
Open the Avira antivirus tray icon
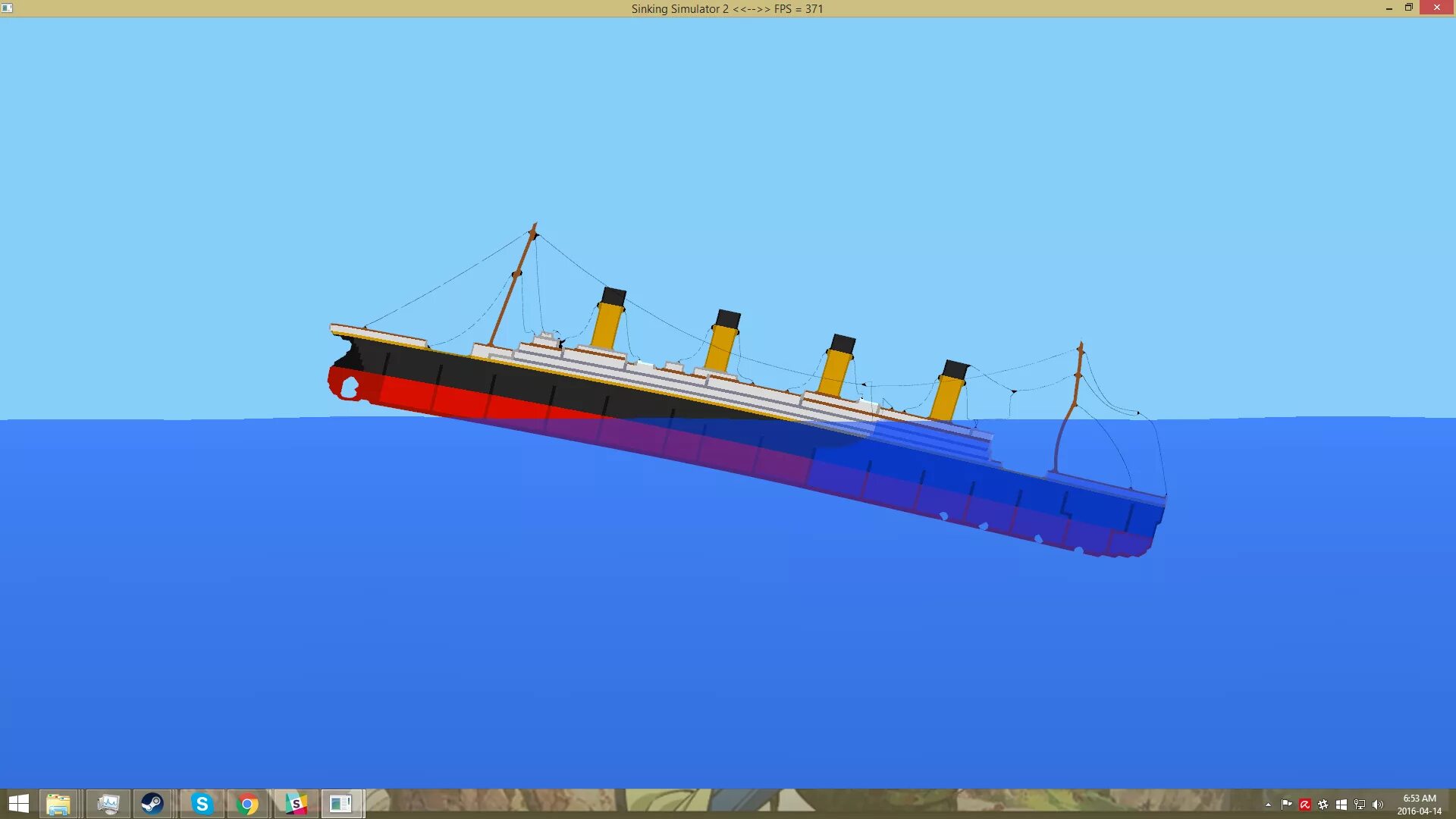tap(1305, 805)
